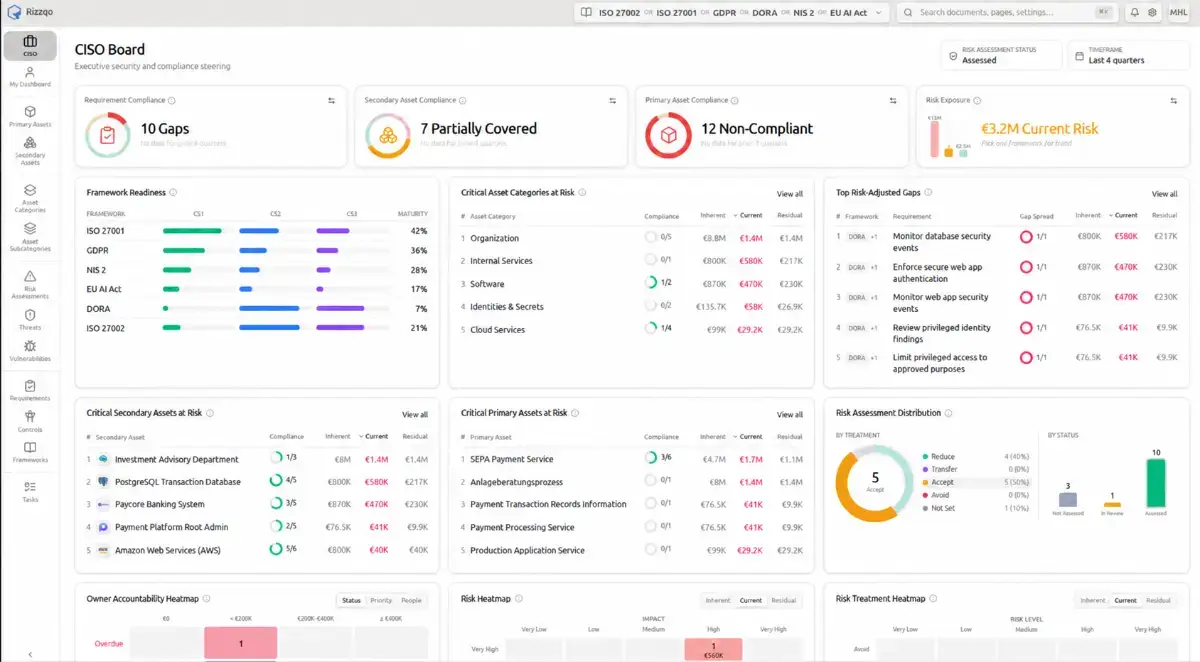Go to Primary Assets in sidebar
1200x662 pixels.
(x=30, y=117)
